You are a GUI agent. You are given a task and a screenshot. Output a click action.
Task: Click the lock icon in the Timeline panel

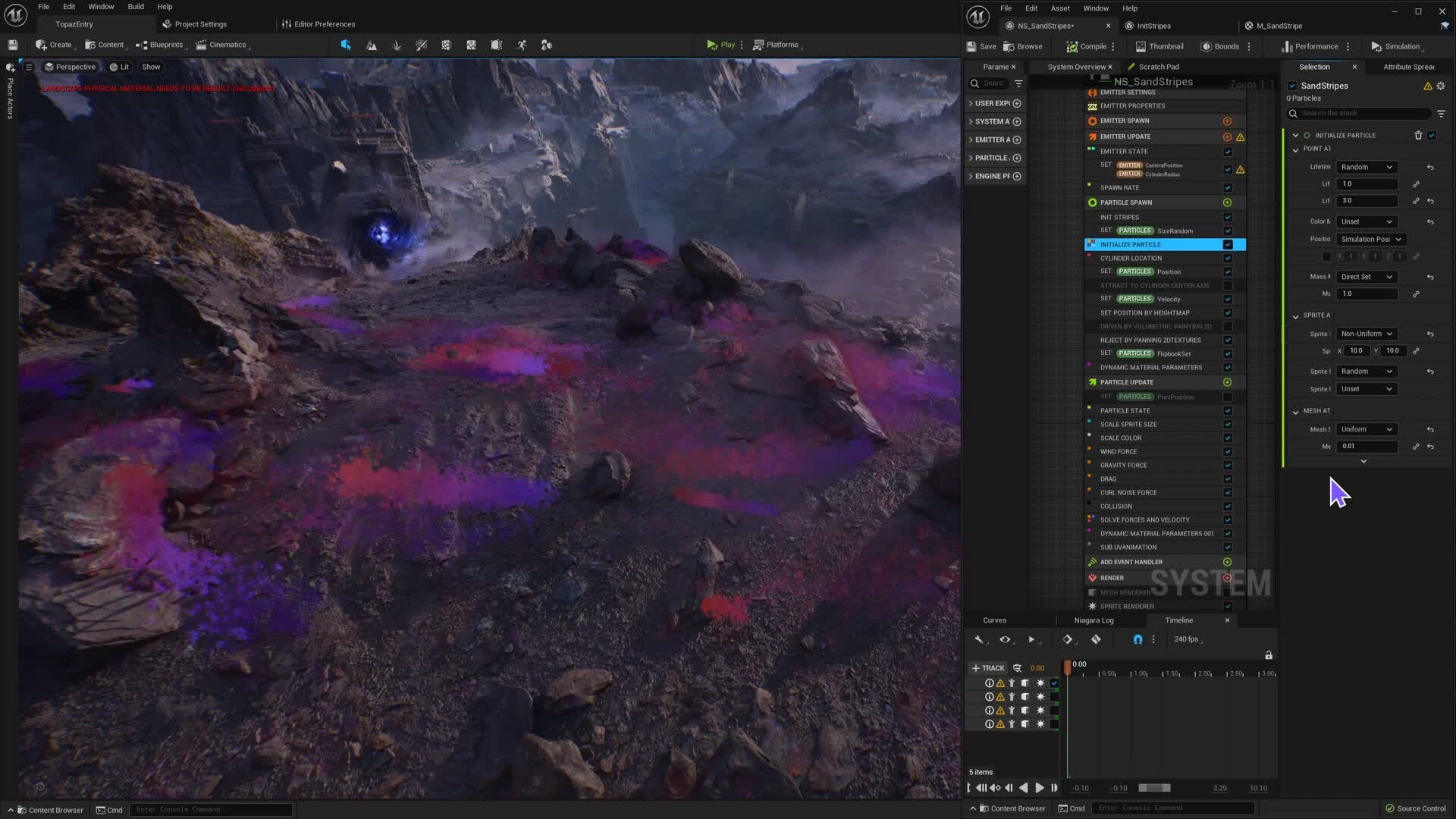pos(1269,655)
